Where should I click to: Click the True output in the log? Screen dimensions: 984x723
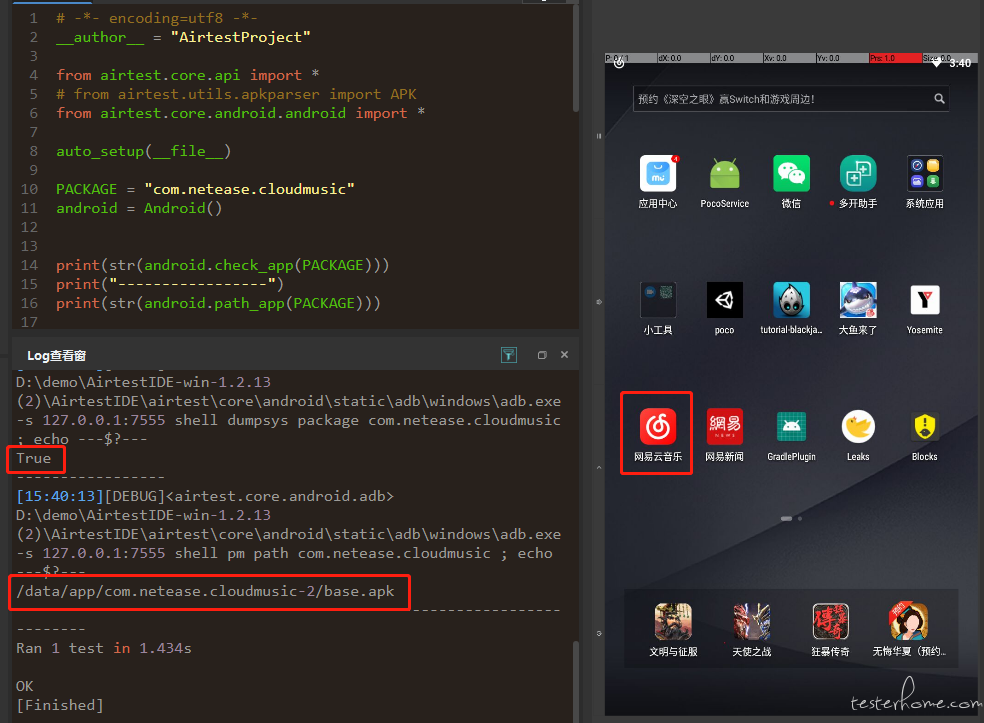pyautogui.click(x=34, y=459)
